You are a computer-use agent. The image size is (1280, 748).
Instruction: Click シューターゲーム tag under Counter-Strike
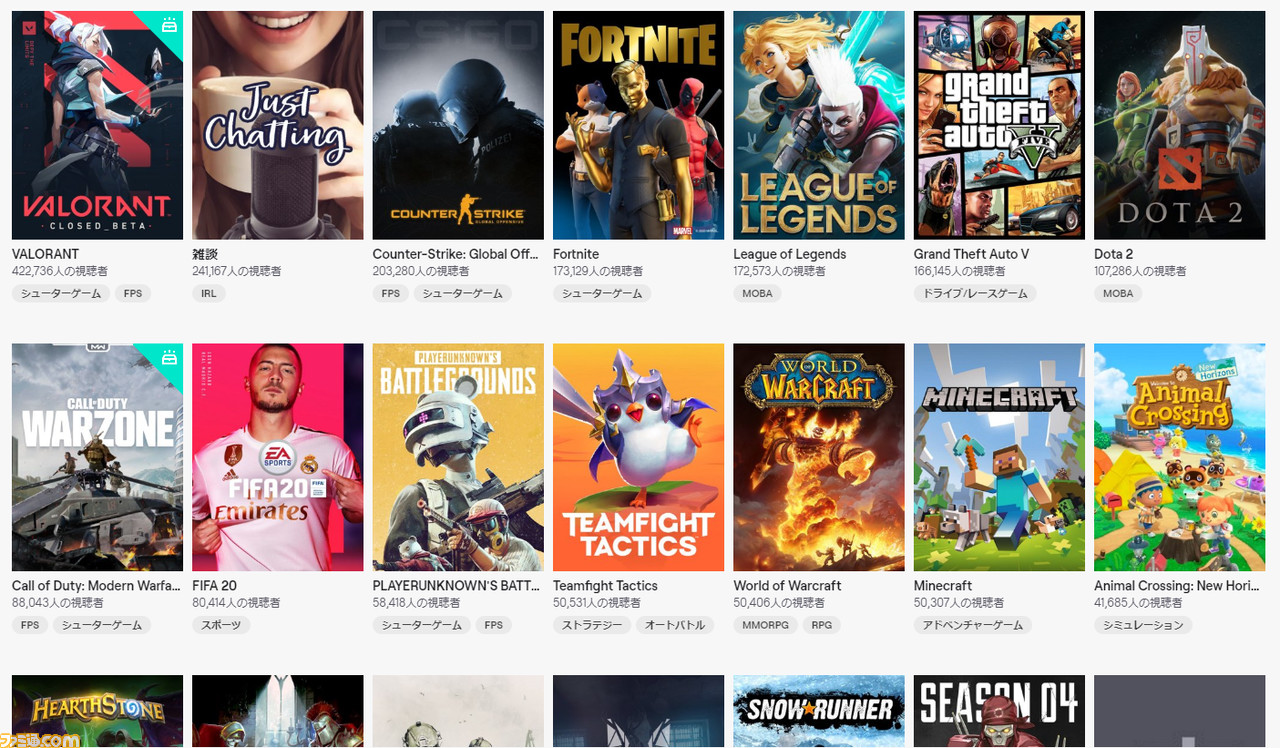(463, 293)
